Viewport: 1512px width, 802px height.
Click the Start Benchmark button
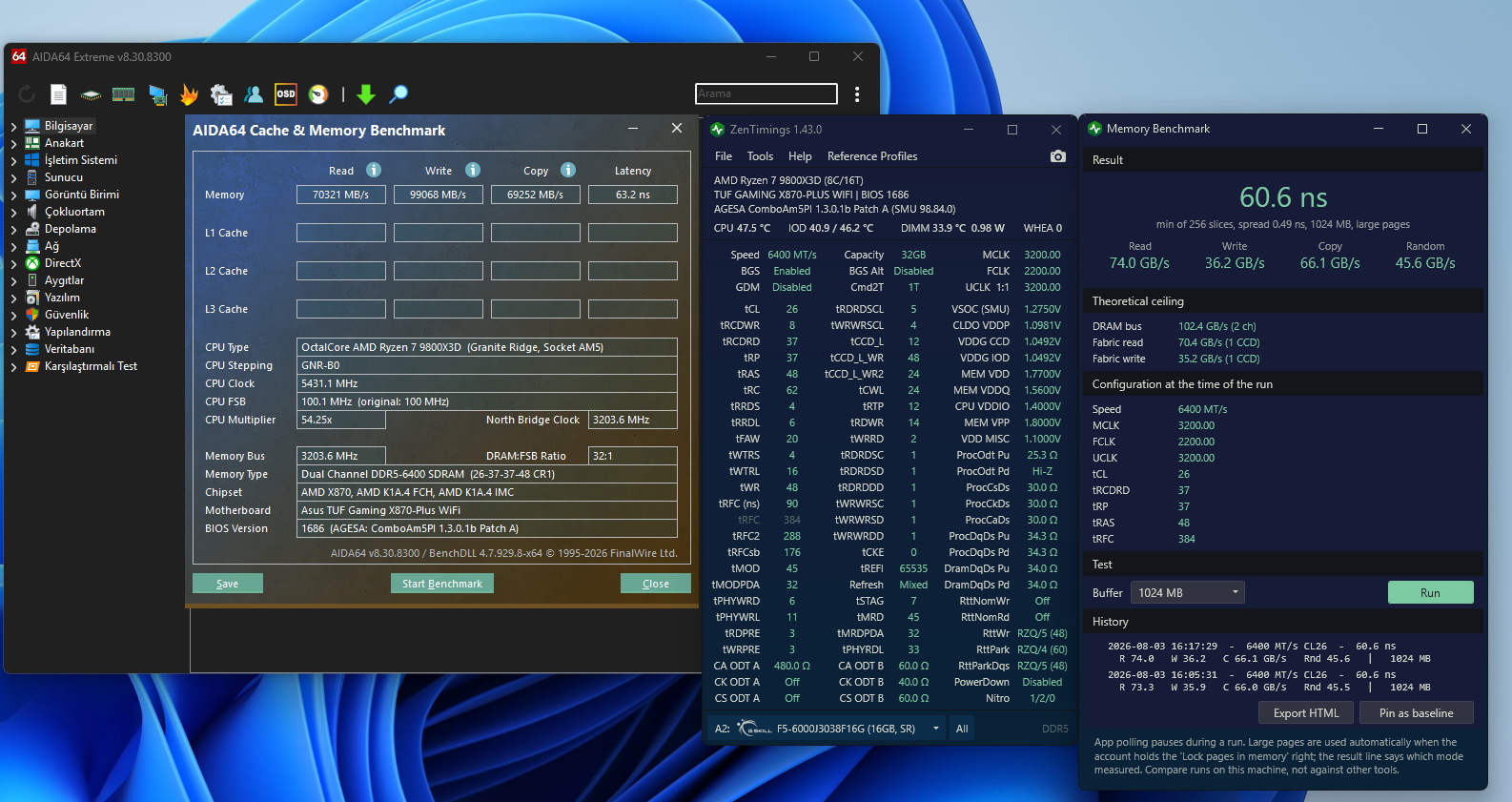tap(442, 584)
